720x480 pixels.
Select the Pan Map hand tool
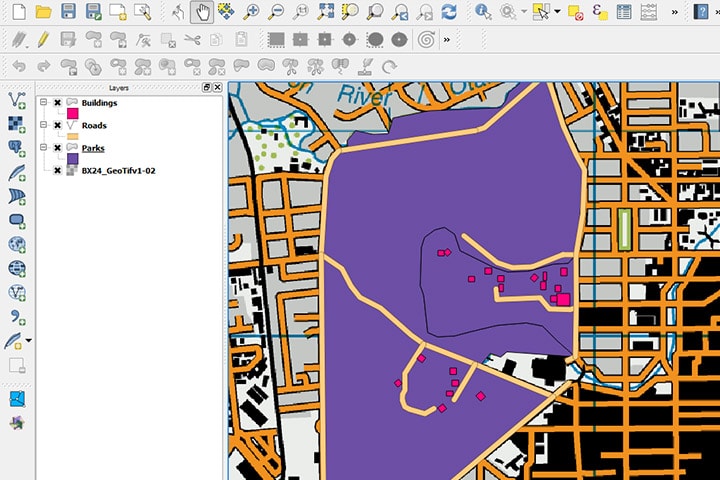[x=202, y=12]
